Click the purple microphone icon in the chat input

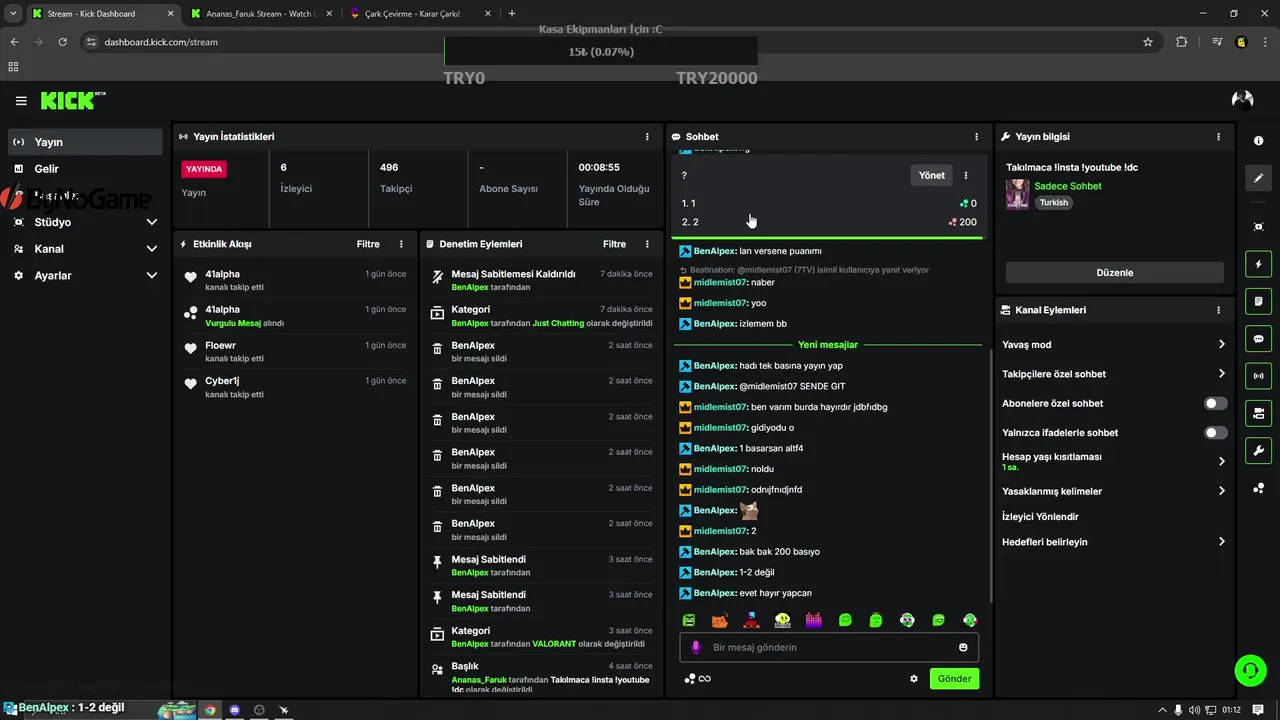[696, 647]
